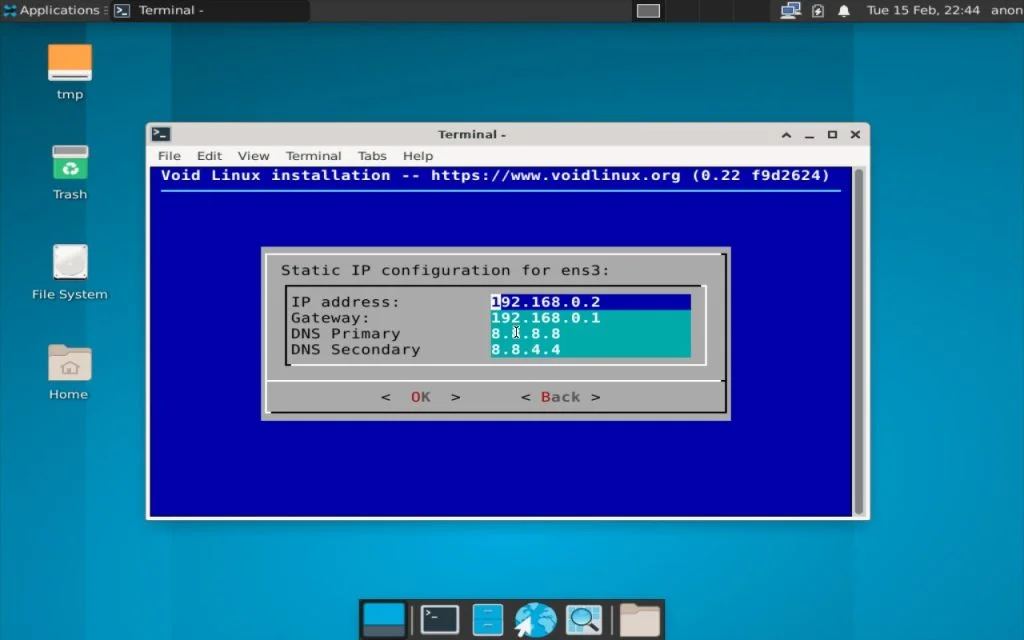Open the Tabs menu in Terminal

[372, 155]
